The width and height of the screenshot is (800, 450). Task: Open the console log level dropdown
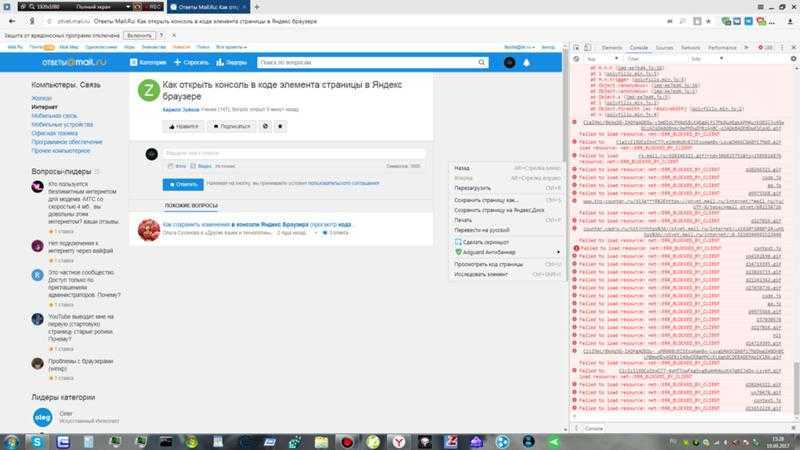[x=707, y=59]
